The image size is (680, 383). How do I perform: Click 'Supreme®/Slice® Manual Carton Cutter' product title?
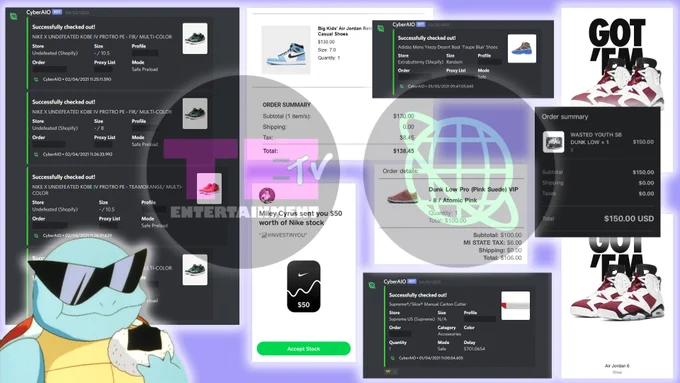click(428, 304)
